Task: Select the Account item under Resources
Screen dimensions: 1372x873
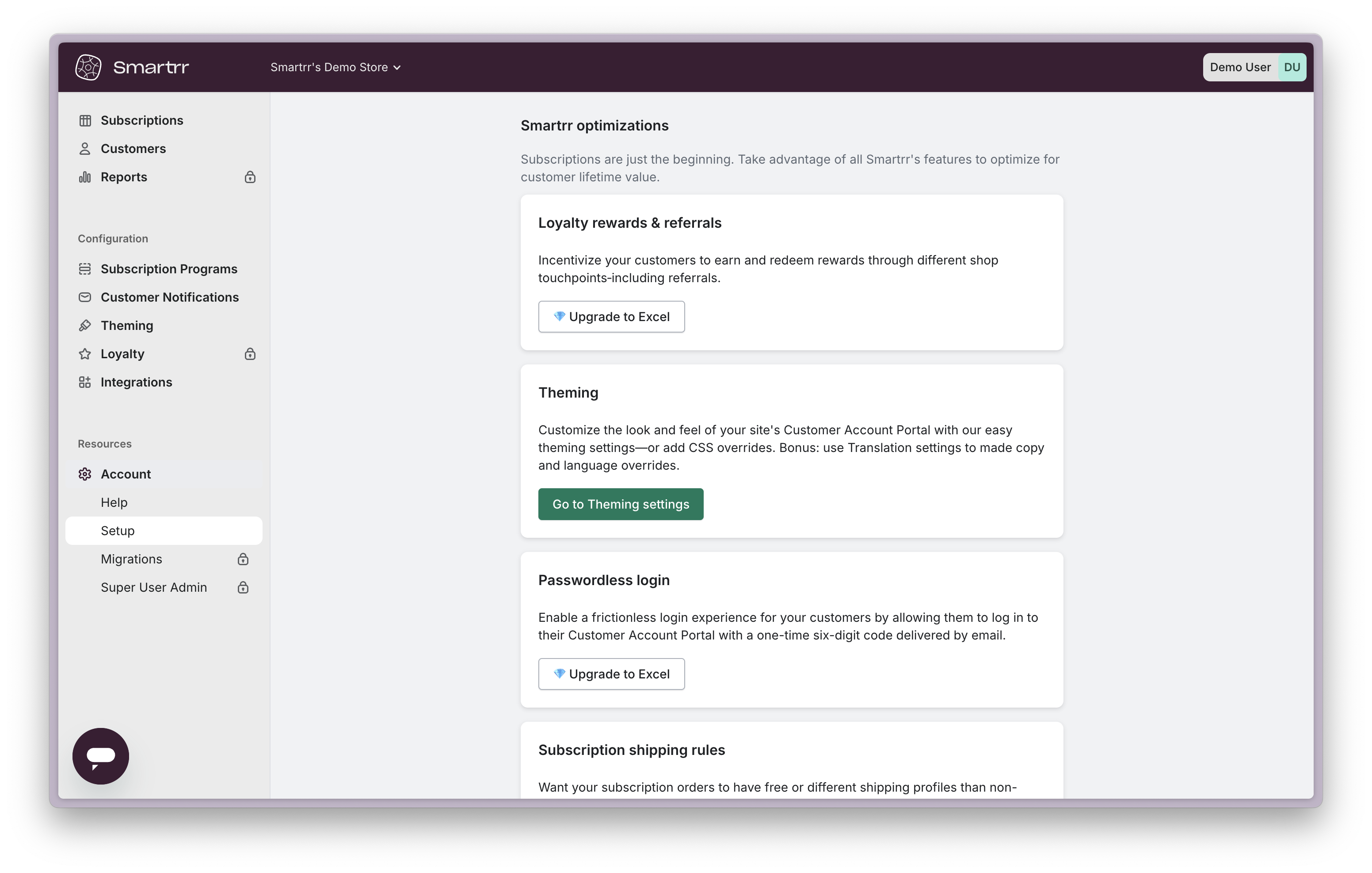Action: (x=164, y=474)
